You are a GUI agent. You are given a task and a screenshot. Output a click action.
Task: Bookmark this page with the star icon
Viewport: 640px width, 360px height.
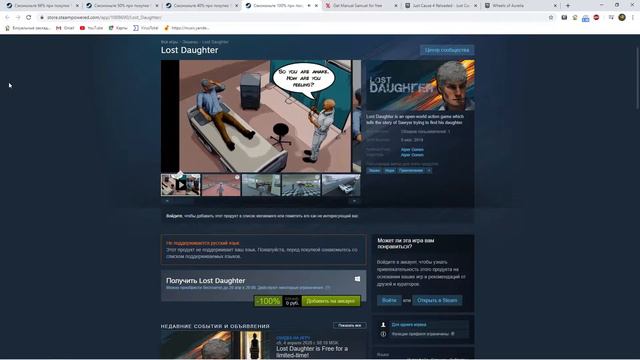tap(551, 18)
